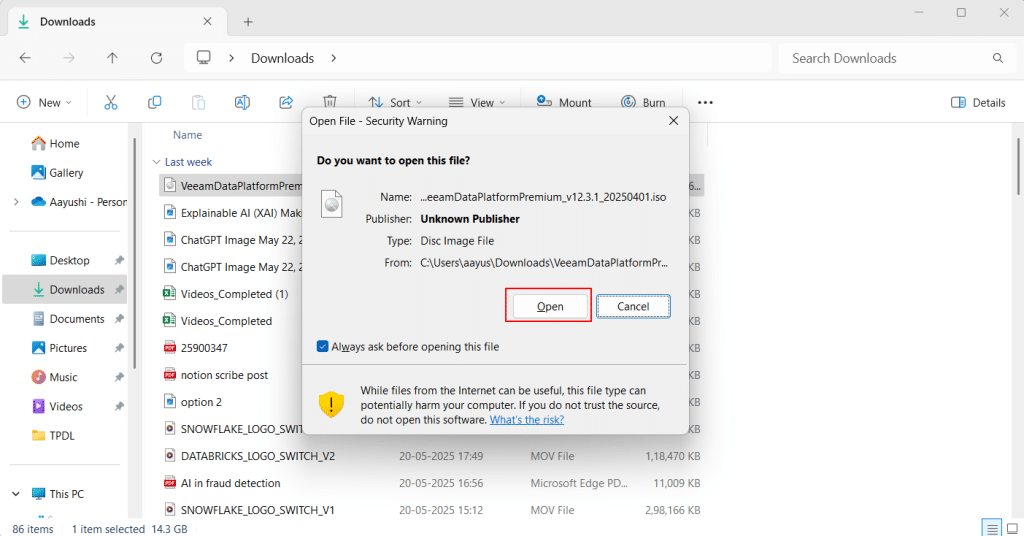This screenshot has width=1024, height=536.
Task: Switch to details list view icon in status bar
Action: pyautogui.click(x=992, y=528)
